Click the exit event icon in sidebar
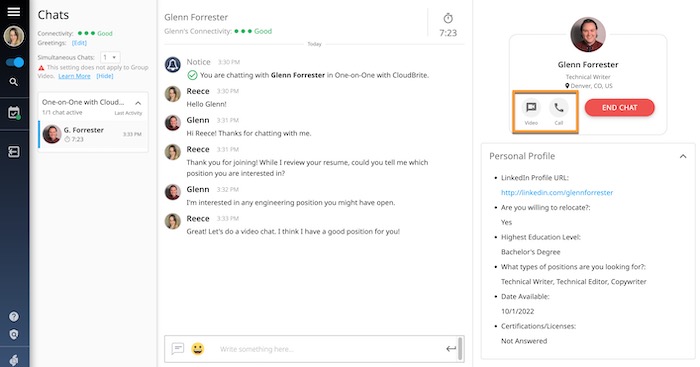700x367 pixels. click(14, 152)
